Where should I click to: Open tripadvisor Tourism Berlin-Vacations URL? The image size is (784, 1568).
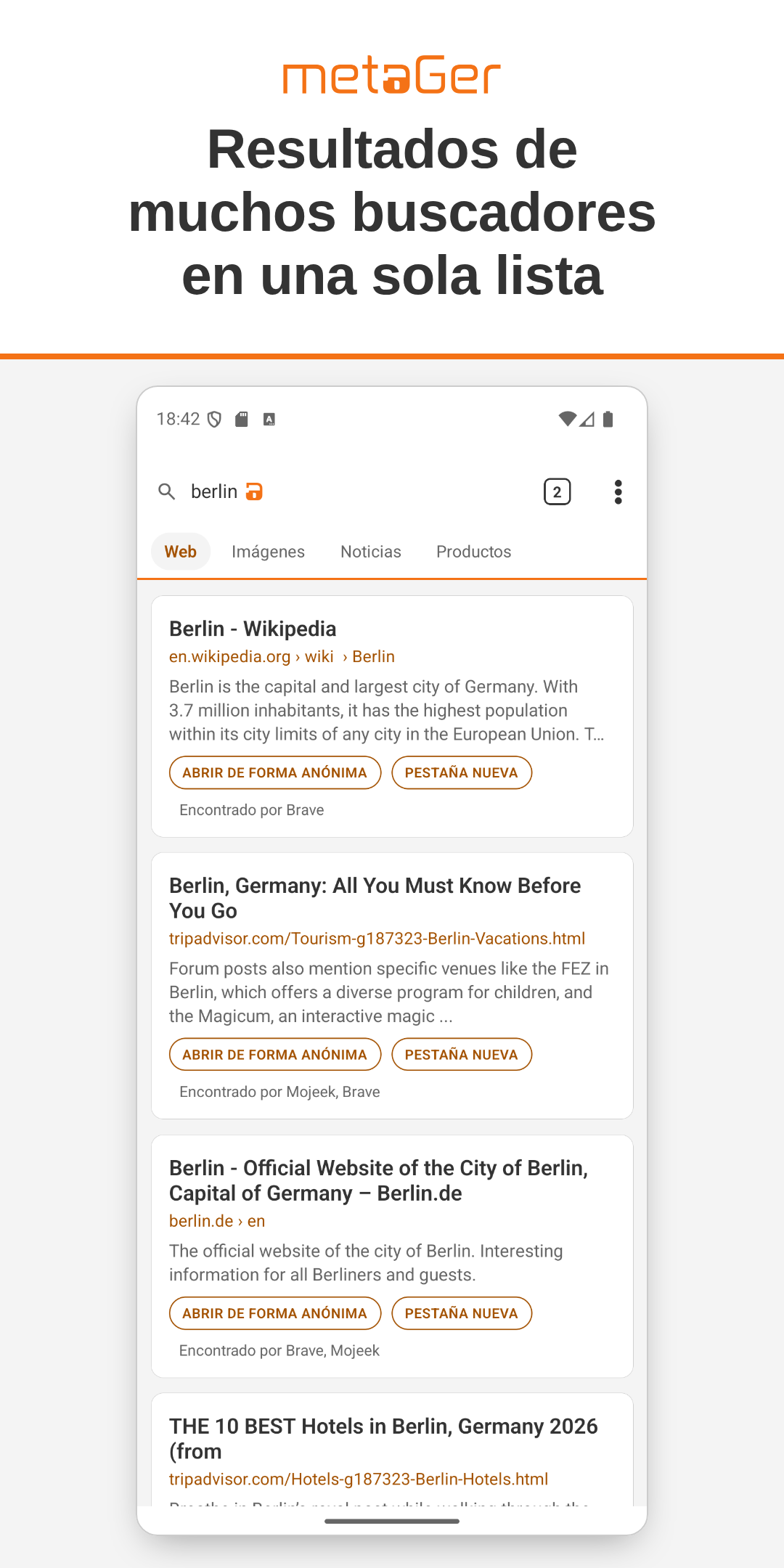tap(377, 939)
